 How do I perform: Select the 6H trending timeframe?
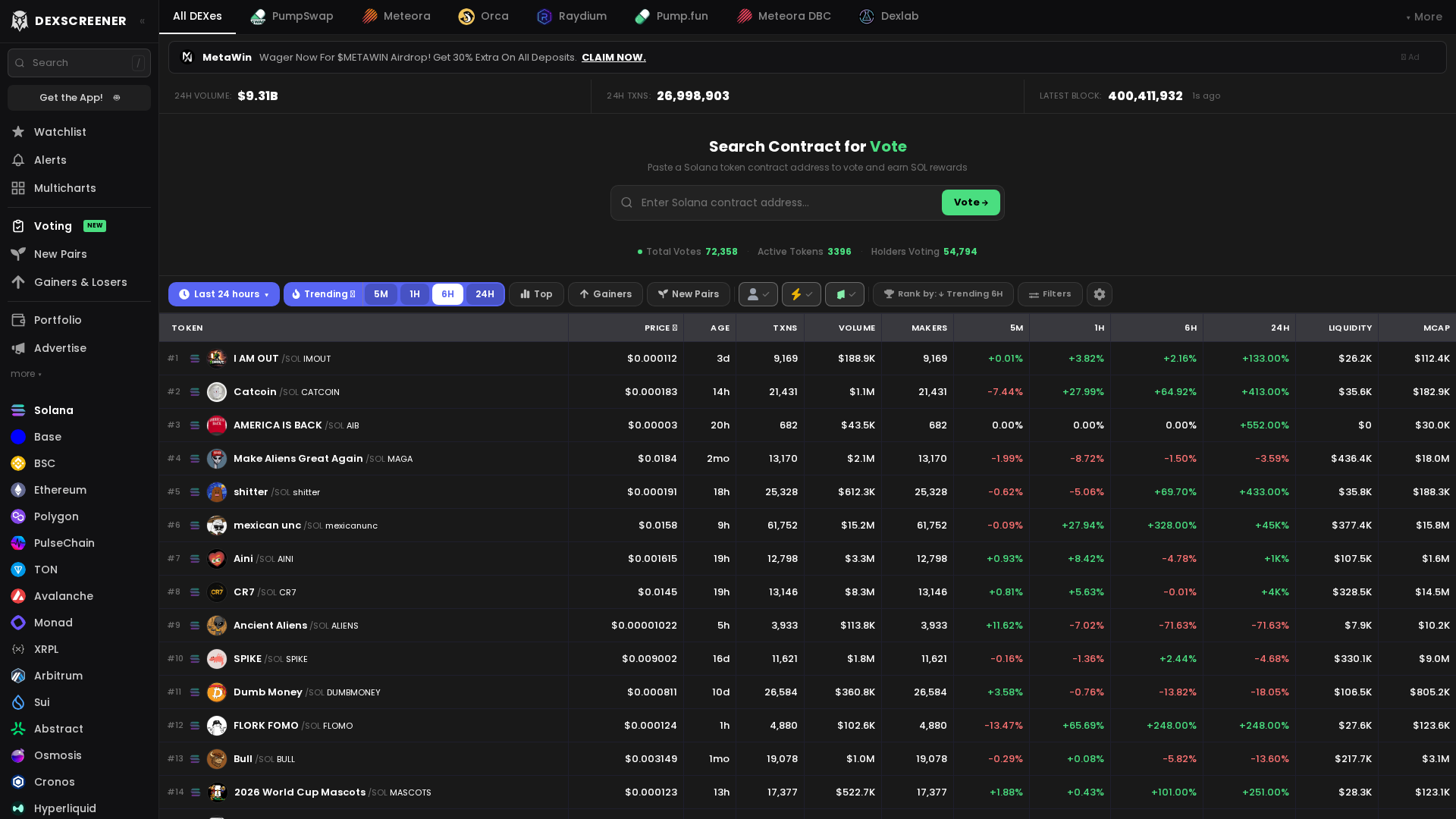pyautogui.click(x=447, y=294)
